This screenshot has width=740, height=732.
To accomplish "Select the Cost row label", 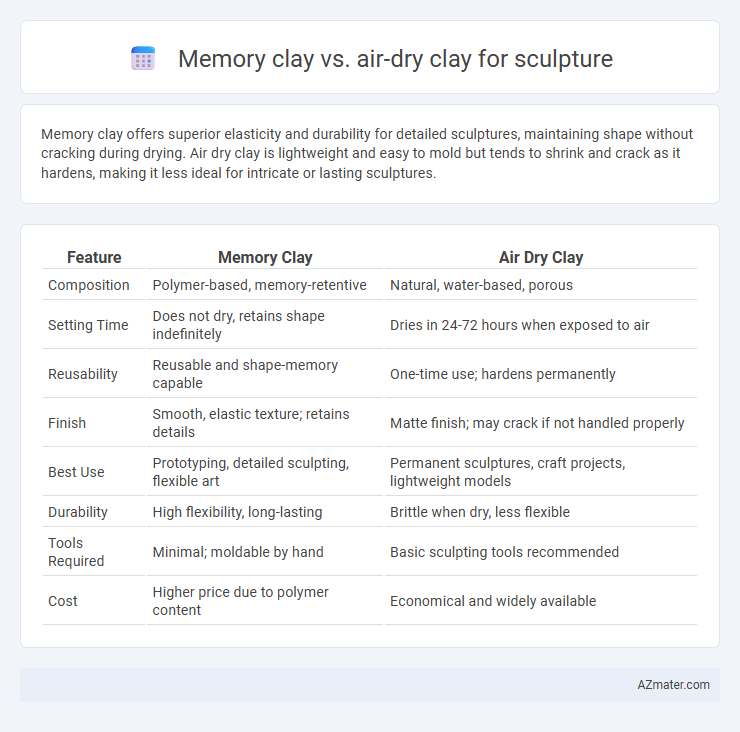I will click(x=63, y=601).
